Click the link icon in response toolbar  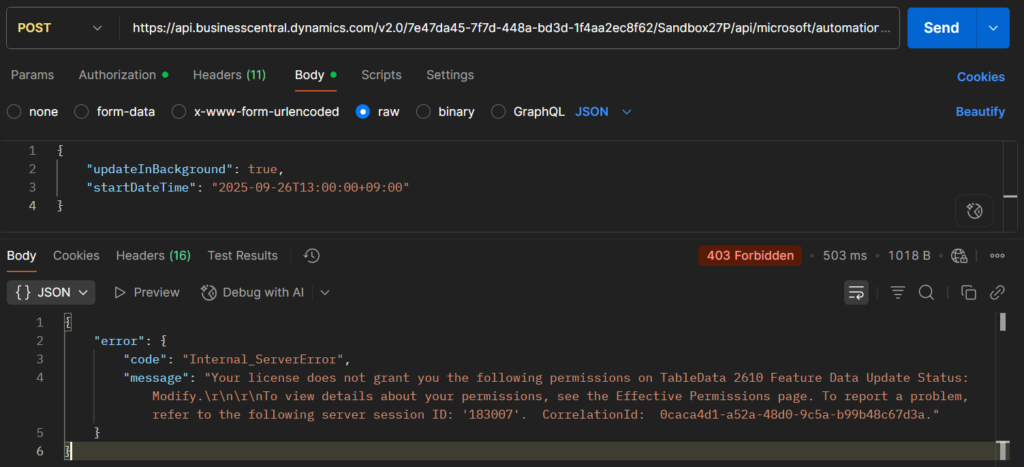(x=996, y=292)
